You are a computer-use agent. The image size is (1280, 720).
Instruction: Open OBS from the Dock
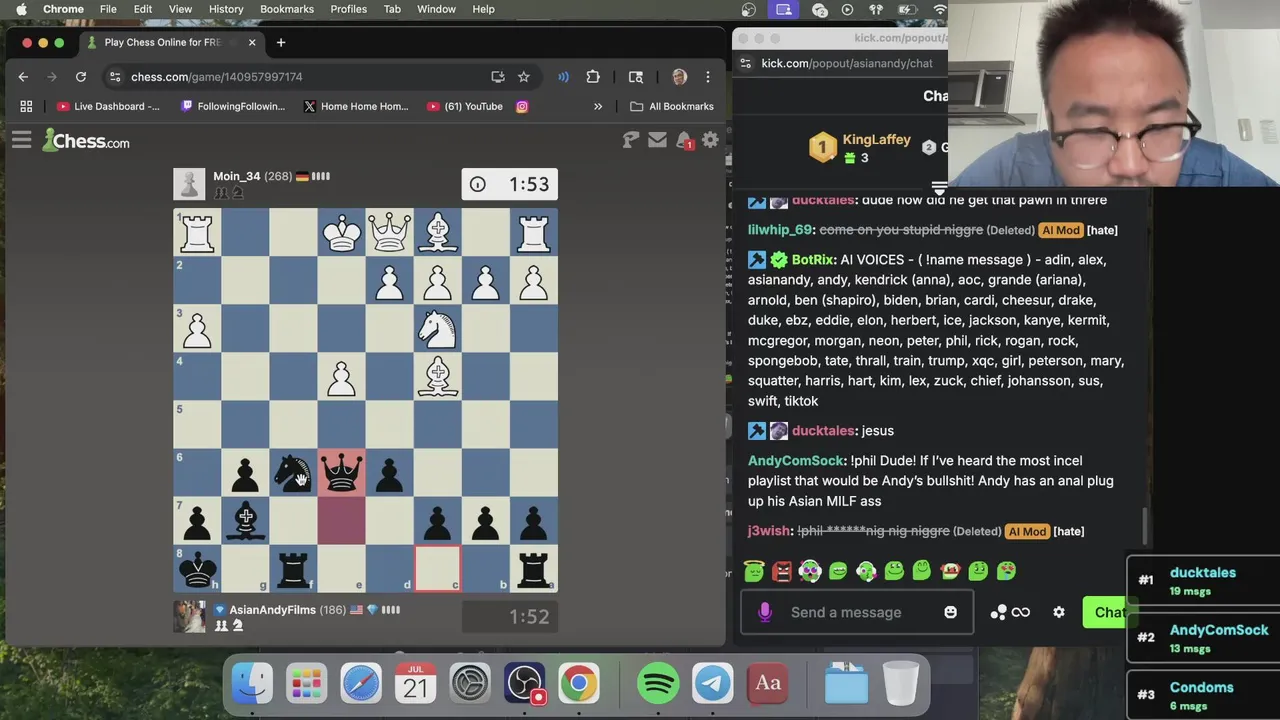(x=524, y=684)
